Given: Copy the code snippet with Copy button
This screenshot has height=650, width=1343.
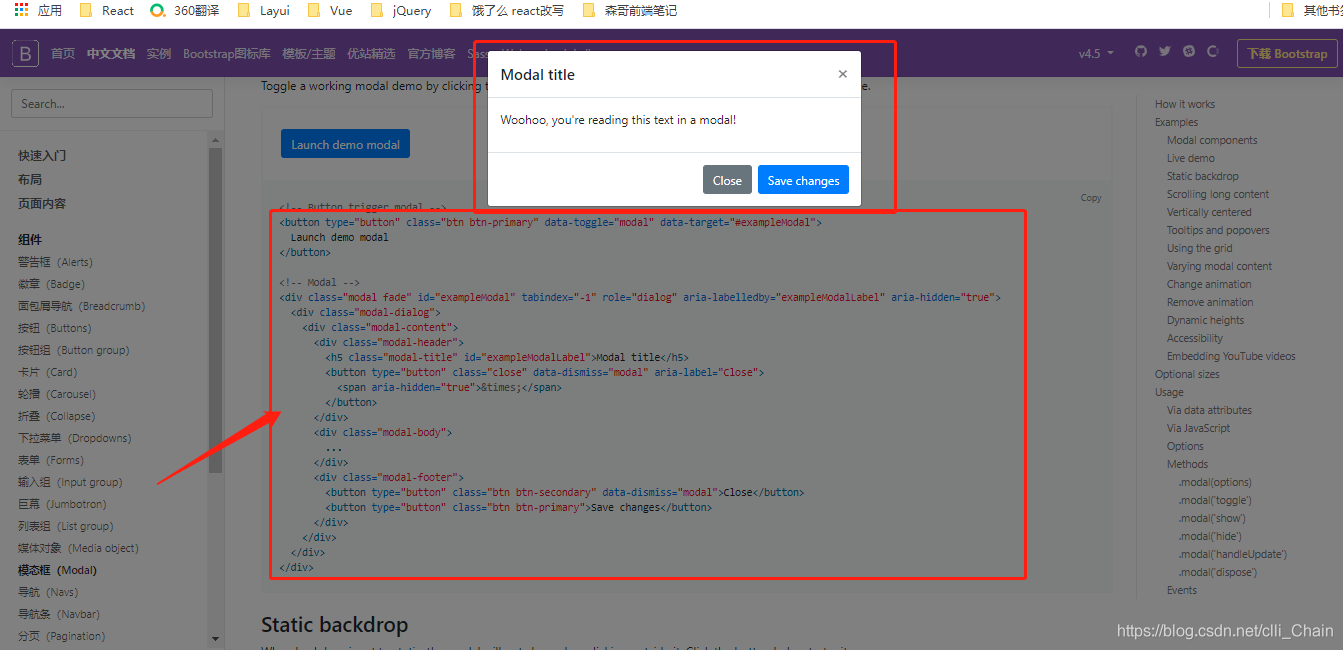Looking at the screenshot, I should pyautogui.click(x=1091, y=198).
